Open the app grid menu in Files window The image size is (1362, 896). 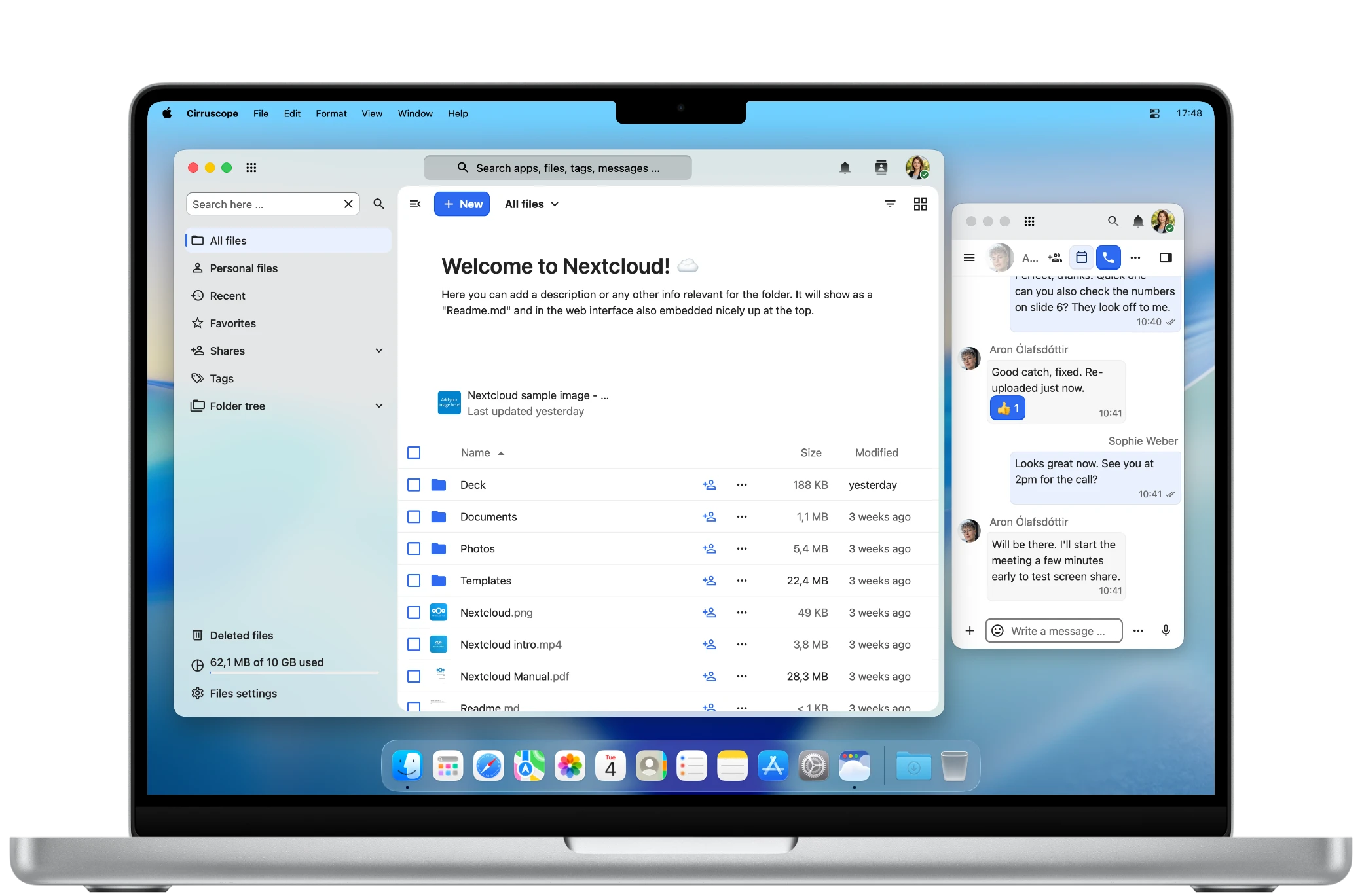pos(251,168)
